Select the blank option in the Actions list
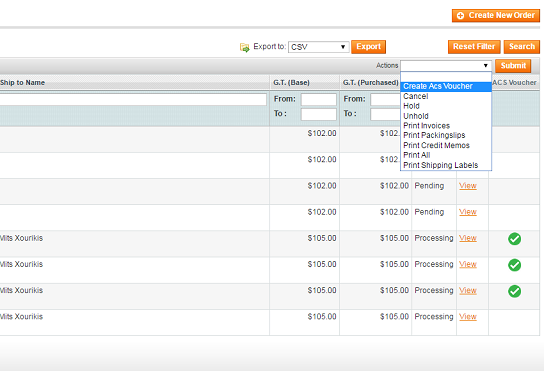Viewport: 544px width, 371px height. point(446,77)
